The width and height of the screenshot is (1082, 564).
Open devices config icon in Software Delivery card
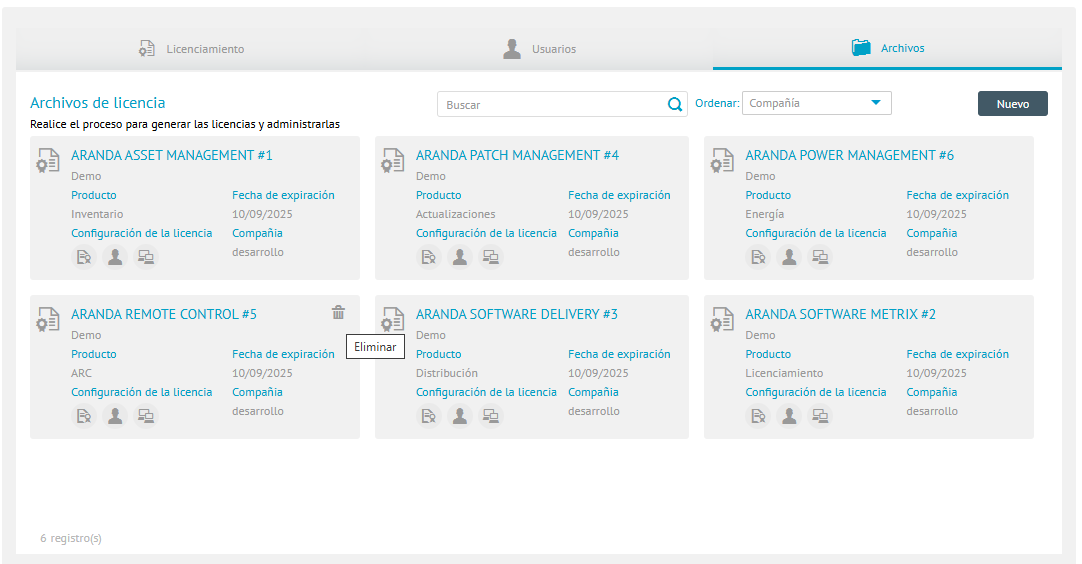pyautogui.click(x=491, y=416)
